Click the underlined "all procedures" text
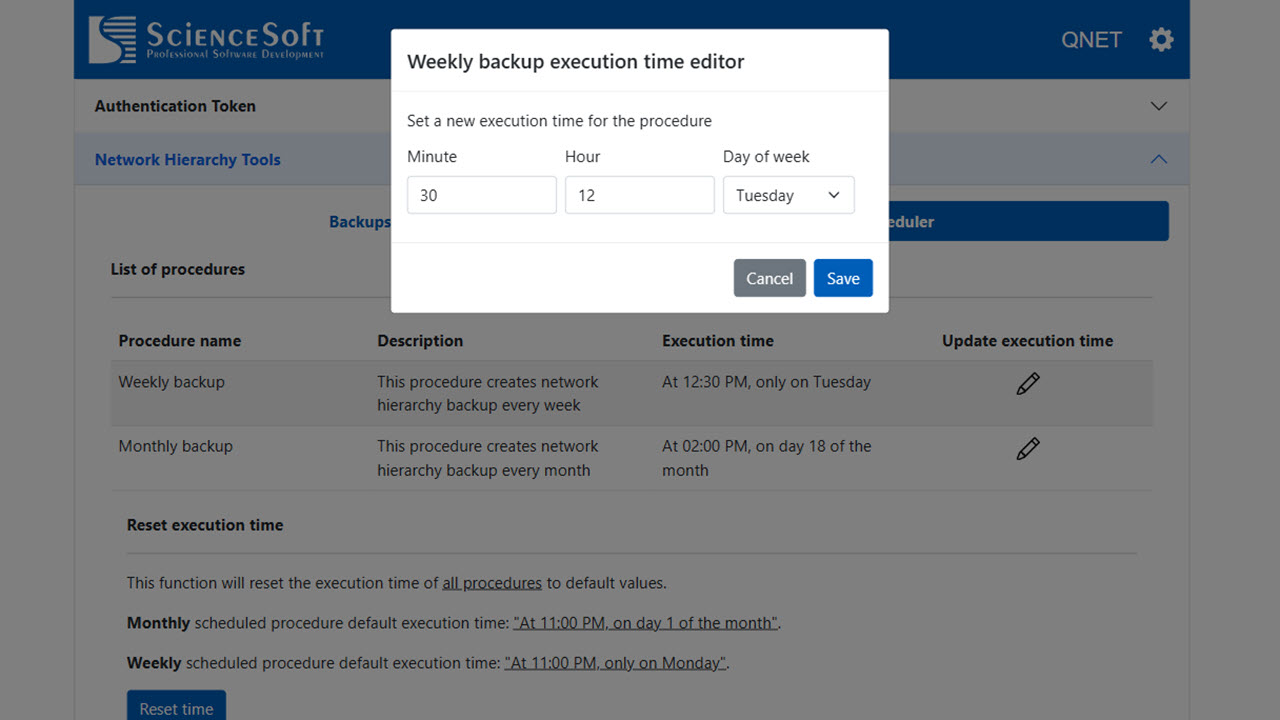1280x720 pixels. click(x=492, y=582)
